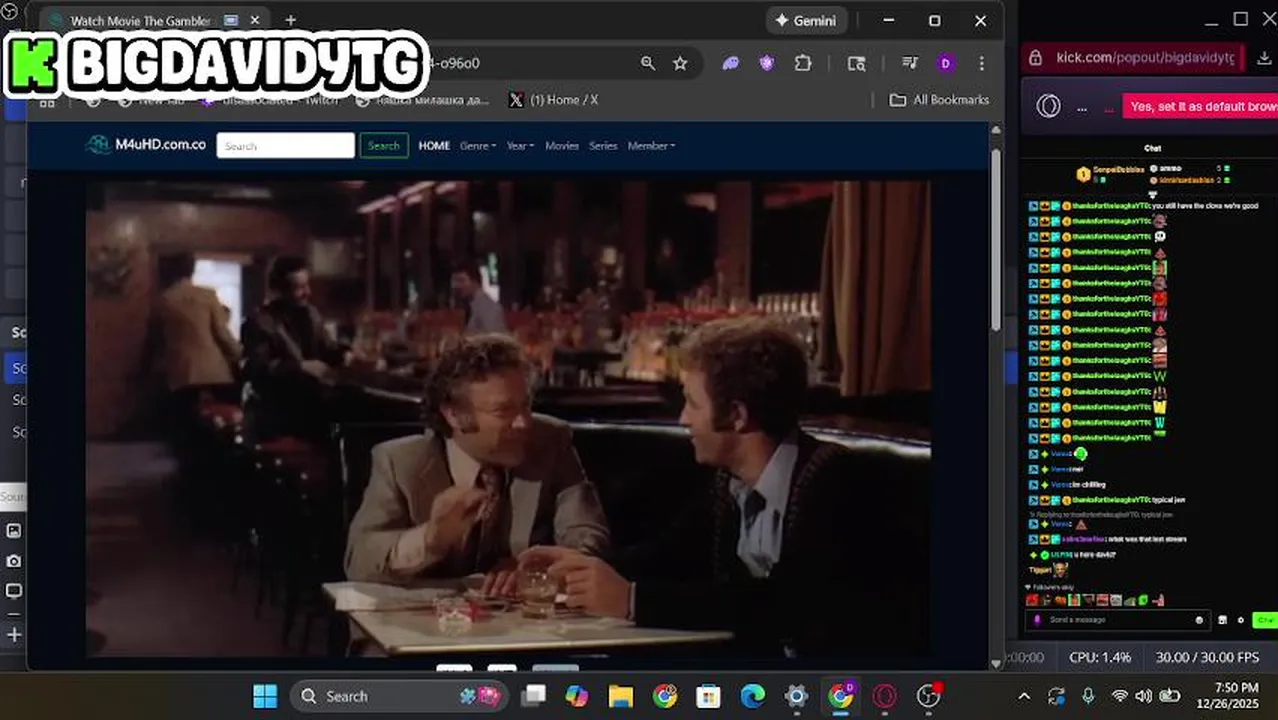Image resolution: width=1278 pixels, height=720 pixels.
Task: Open Windows Start menu
Action: [265, 696]
